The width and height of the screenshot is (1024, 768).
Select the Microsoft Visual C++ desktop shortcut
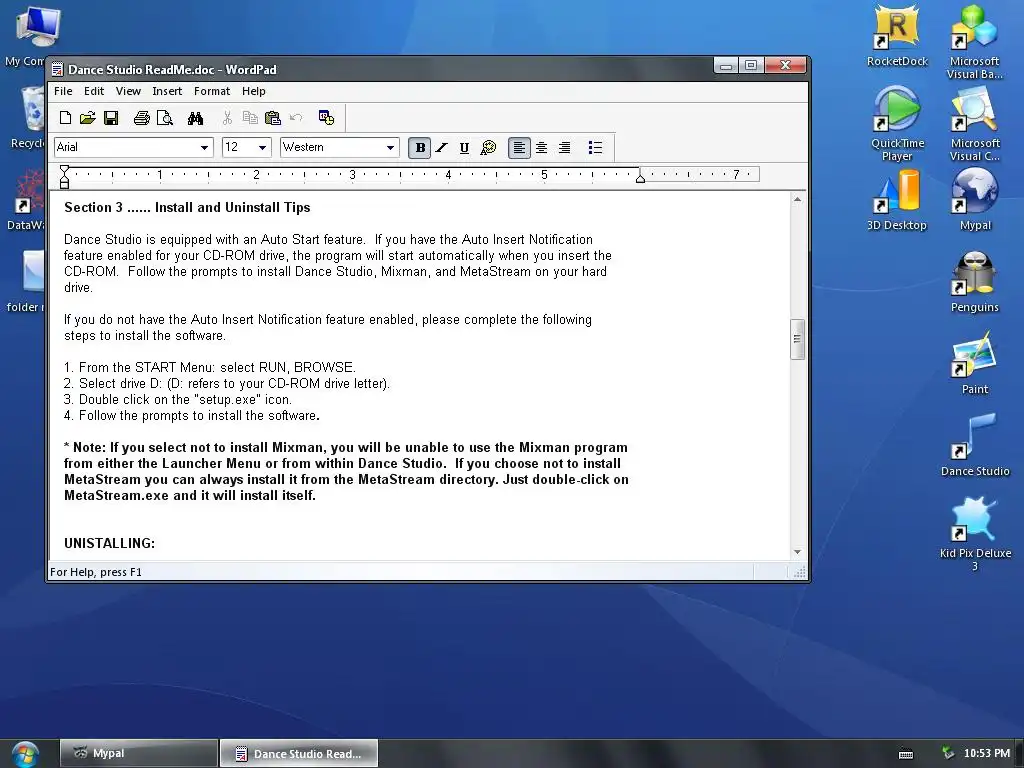point(974,123)
